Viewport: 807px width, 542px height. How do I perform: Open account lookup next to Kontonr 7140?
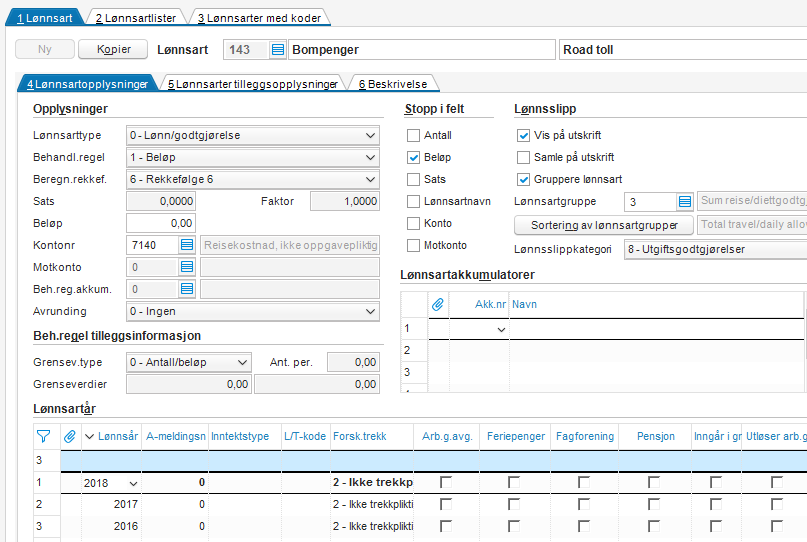[x=187, y=245]
